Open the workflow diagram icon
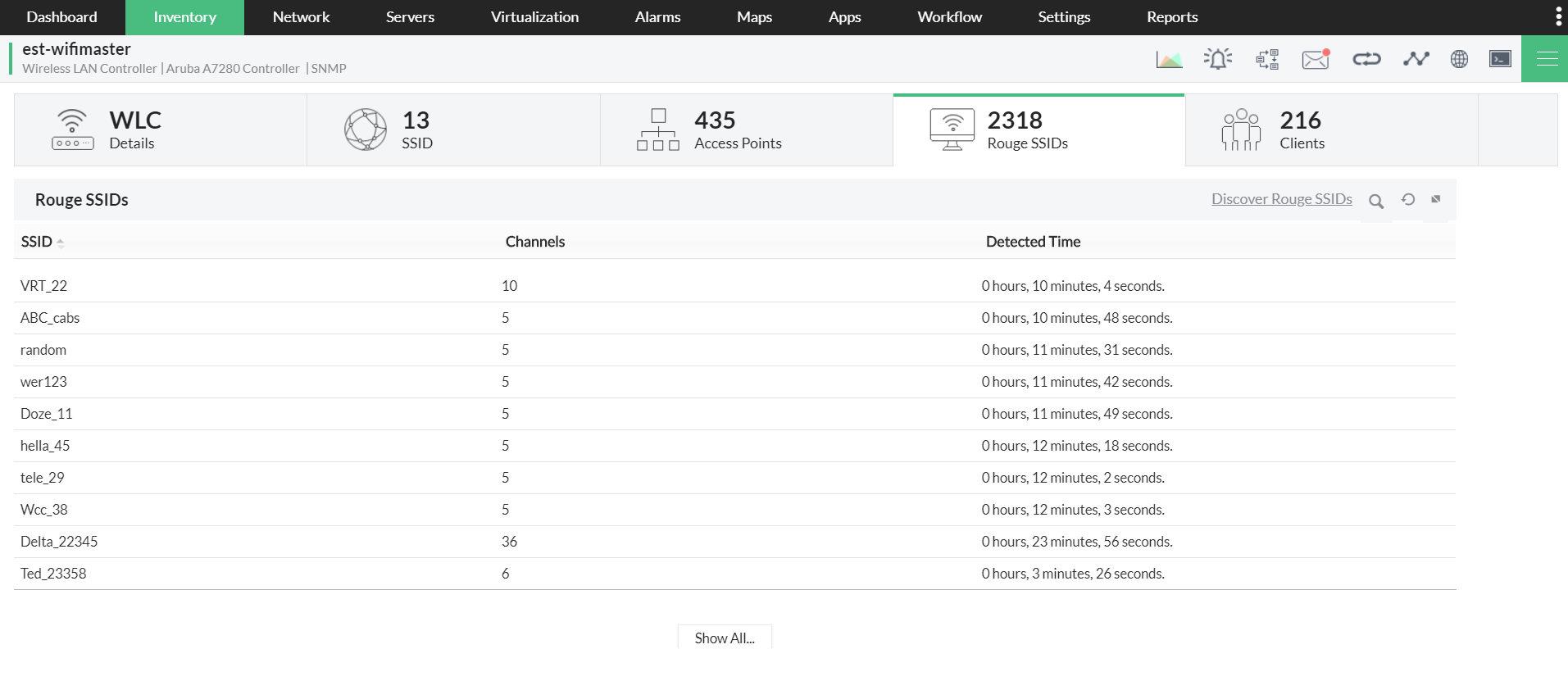 click(x=1267, y=59)
